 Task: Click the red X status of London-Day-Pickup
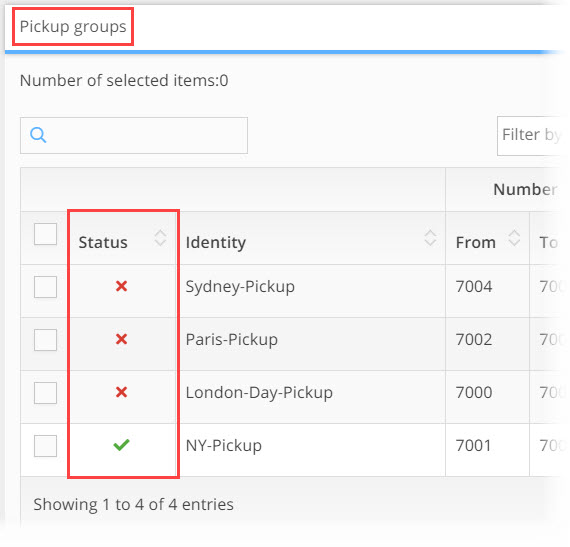coord(121,393)
